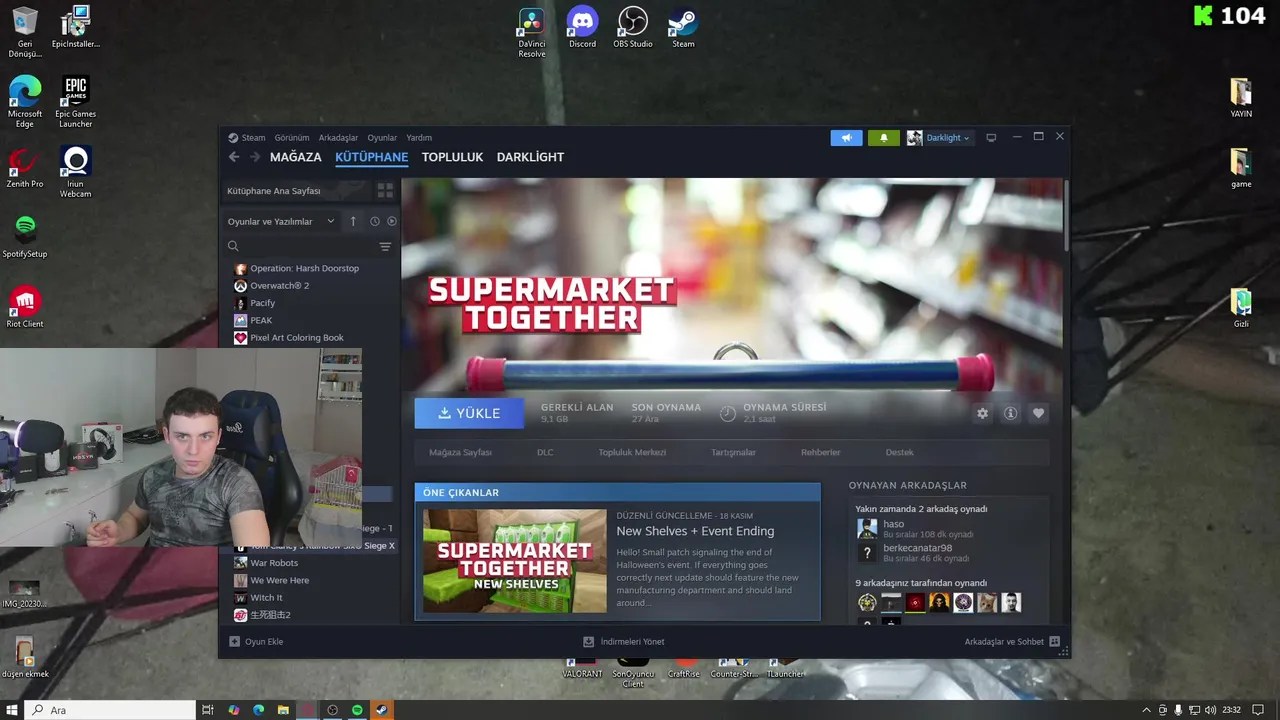Open New Shelves + Event Ending news

coord(695,531)
